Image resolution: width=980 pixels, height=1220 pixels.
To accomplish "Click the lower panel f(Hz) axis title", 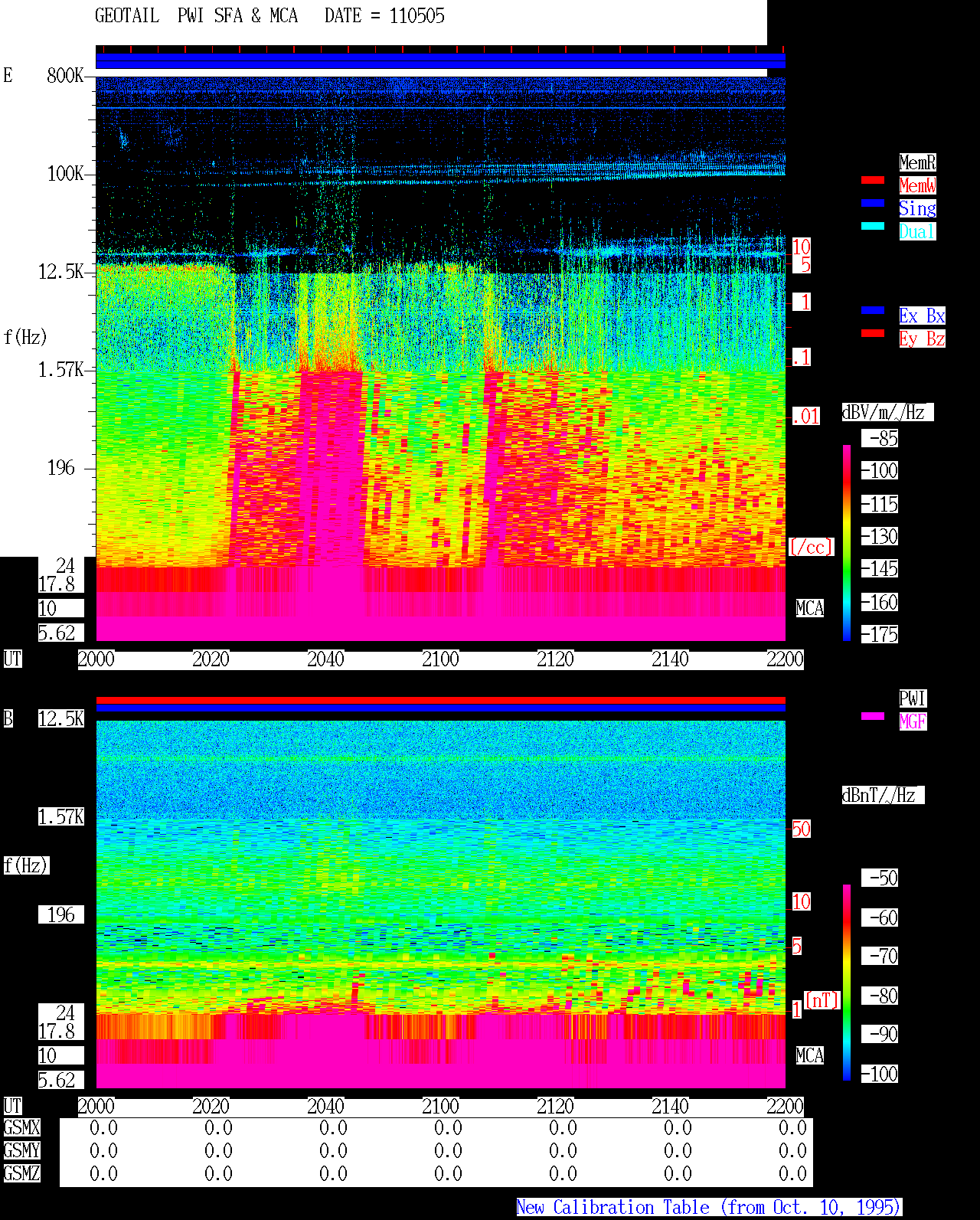I will pyautogui.click(x=26, y=866).
